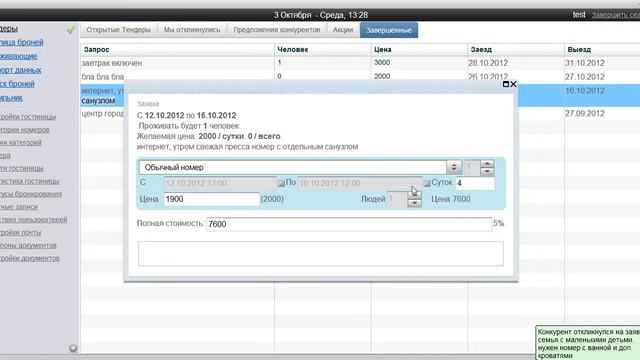Switch to the Мы откликнулись tab
The image size is (640, 360).
pyautogui.click(x=192, y=30)
